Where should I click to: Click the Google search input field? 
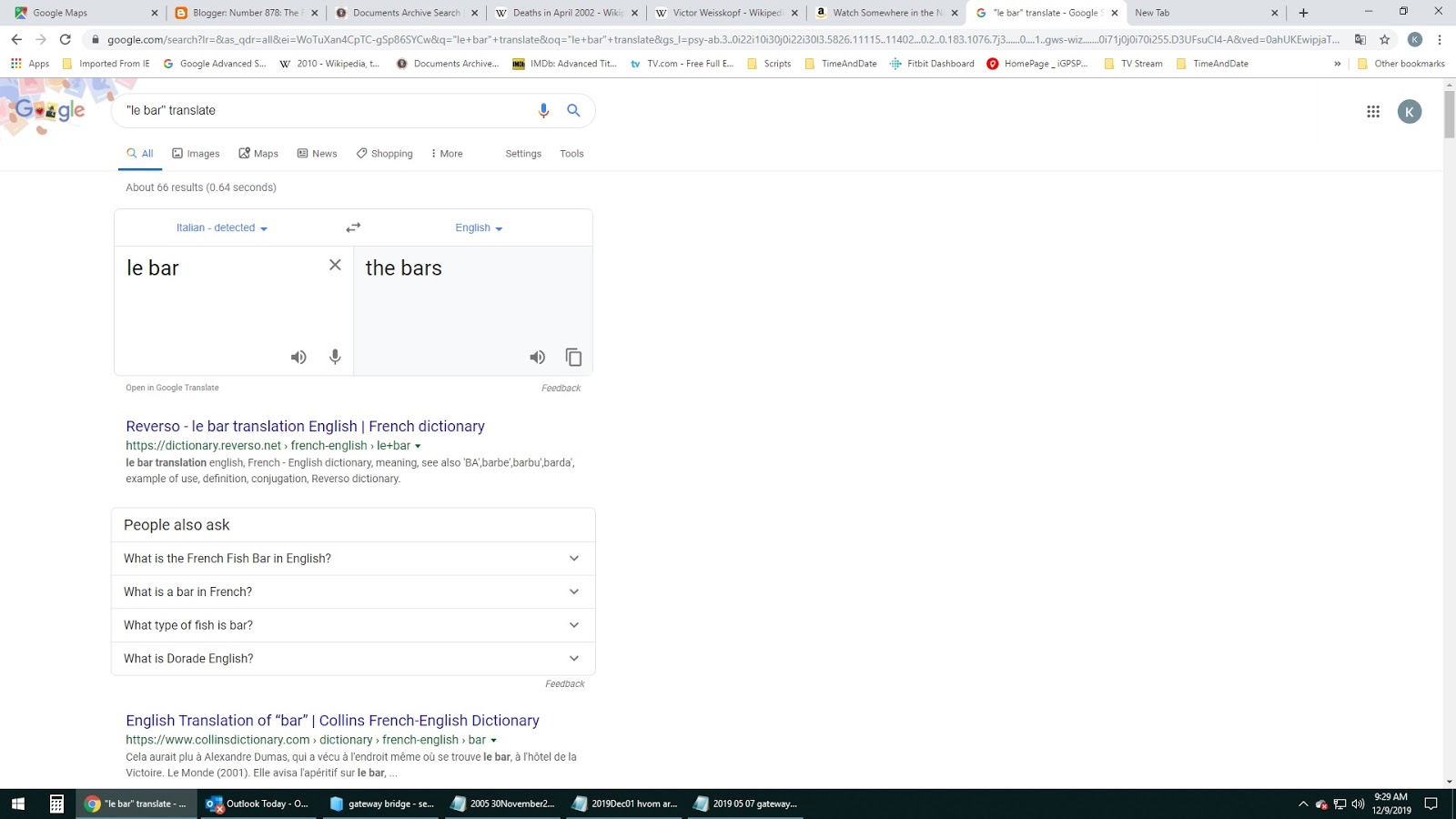coord(328,110)
